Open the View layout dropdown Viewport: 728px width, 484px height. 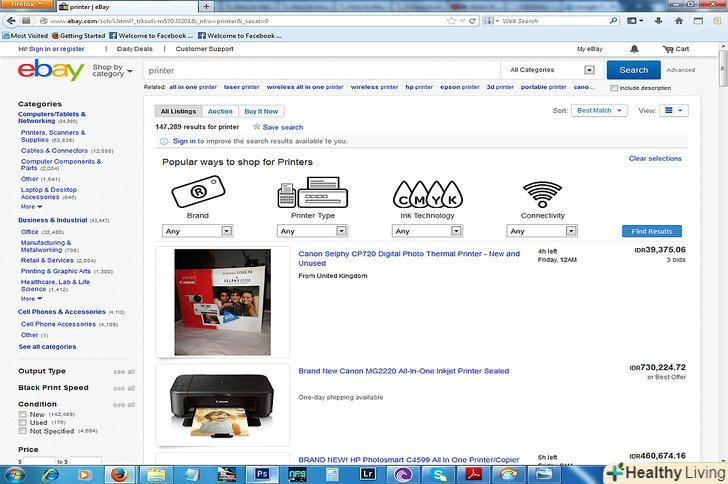[x=673, y=111]
